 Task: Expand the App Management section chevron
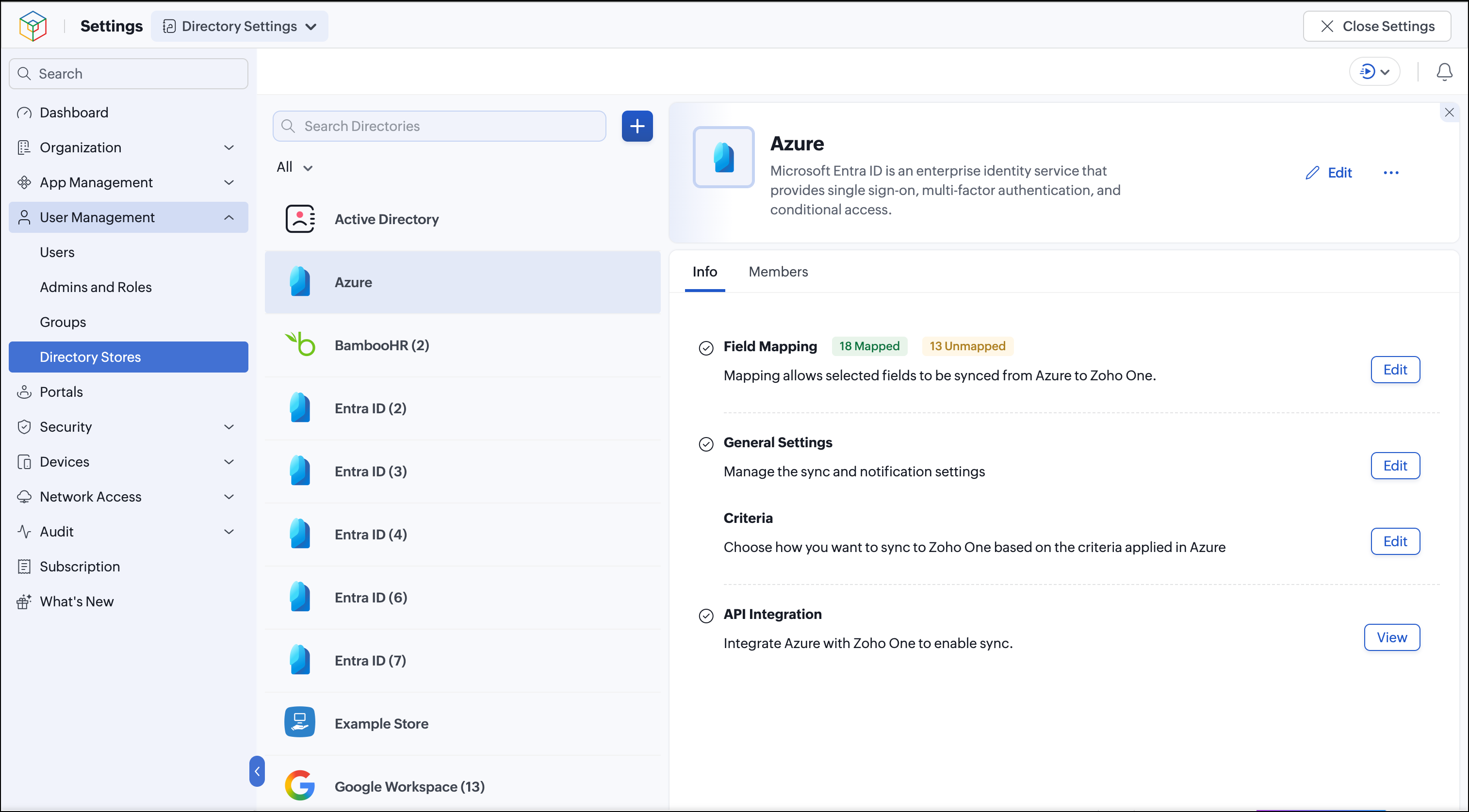[229, 182]
